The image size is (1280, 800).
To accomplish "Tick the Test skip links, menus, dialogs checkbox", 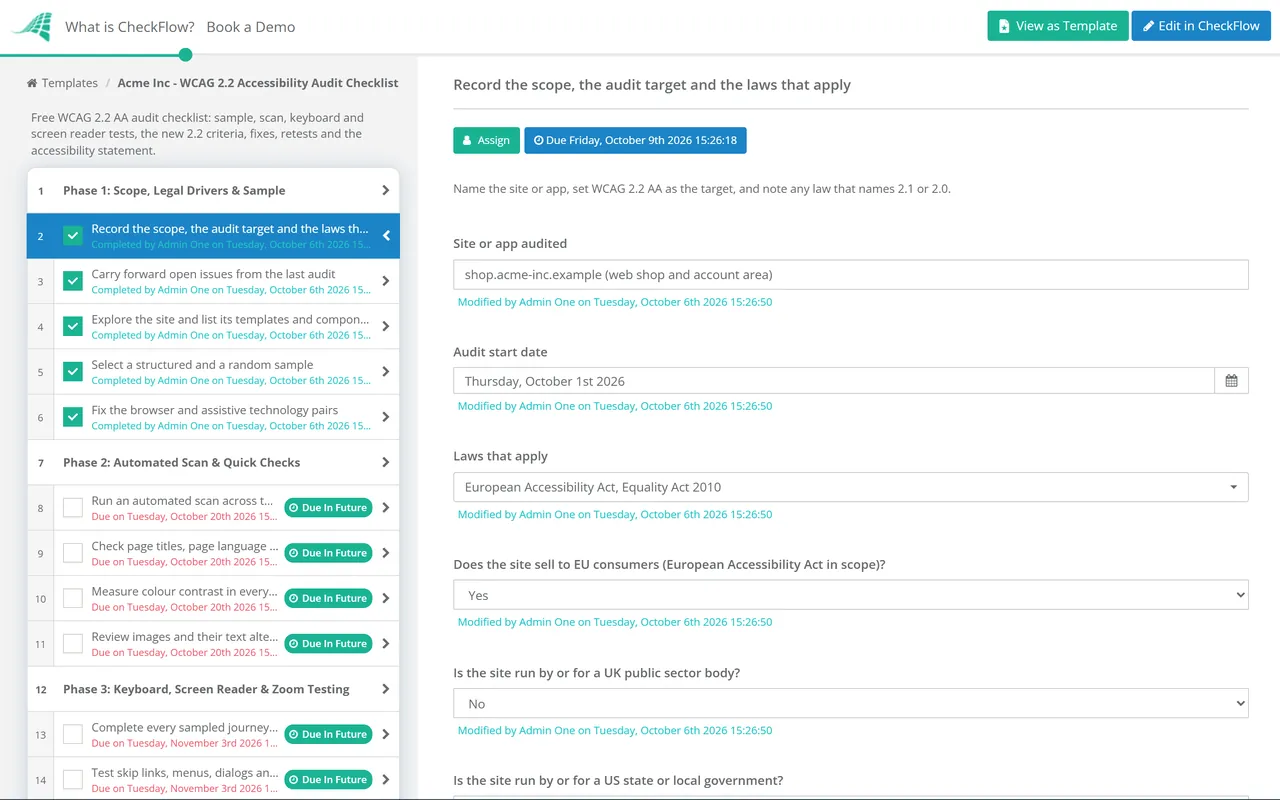I will 73,780.
